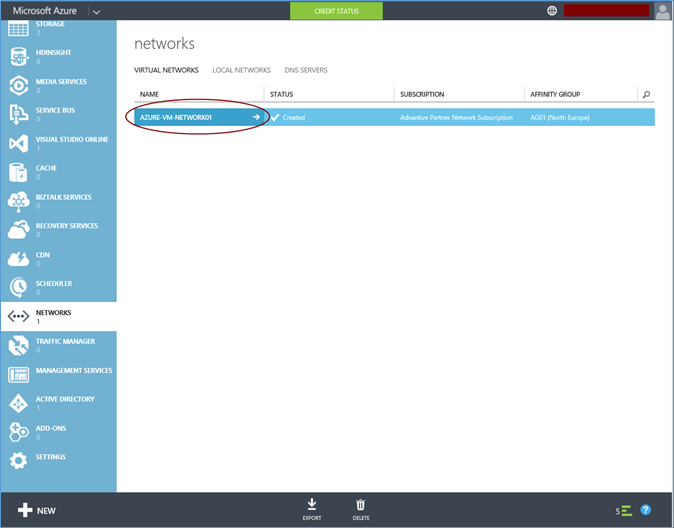Open the help question mark icon
674x528 pixels.
[x=646, y=510]
